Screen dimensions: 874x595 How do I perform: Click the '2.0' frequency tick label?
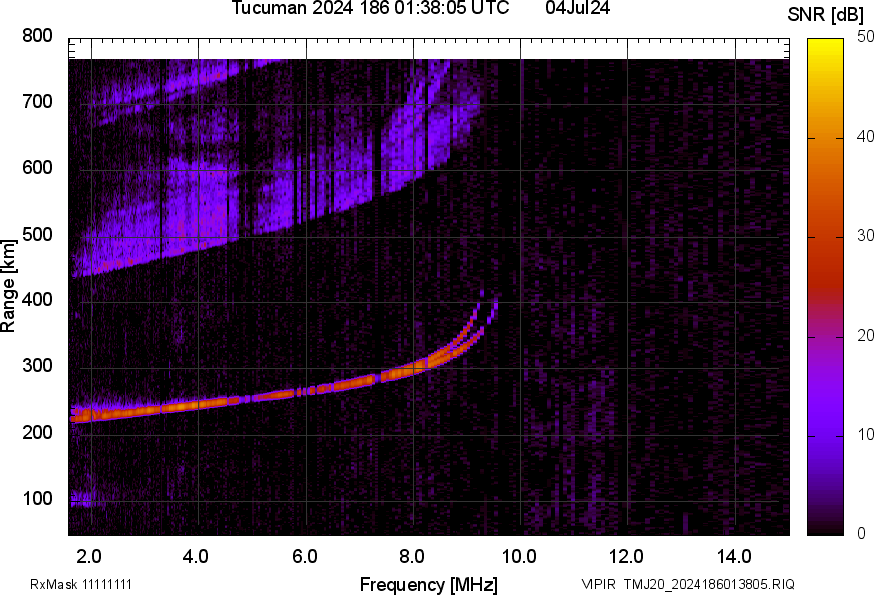(89, 557)
